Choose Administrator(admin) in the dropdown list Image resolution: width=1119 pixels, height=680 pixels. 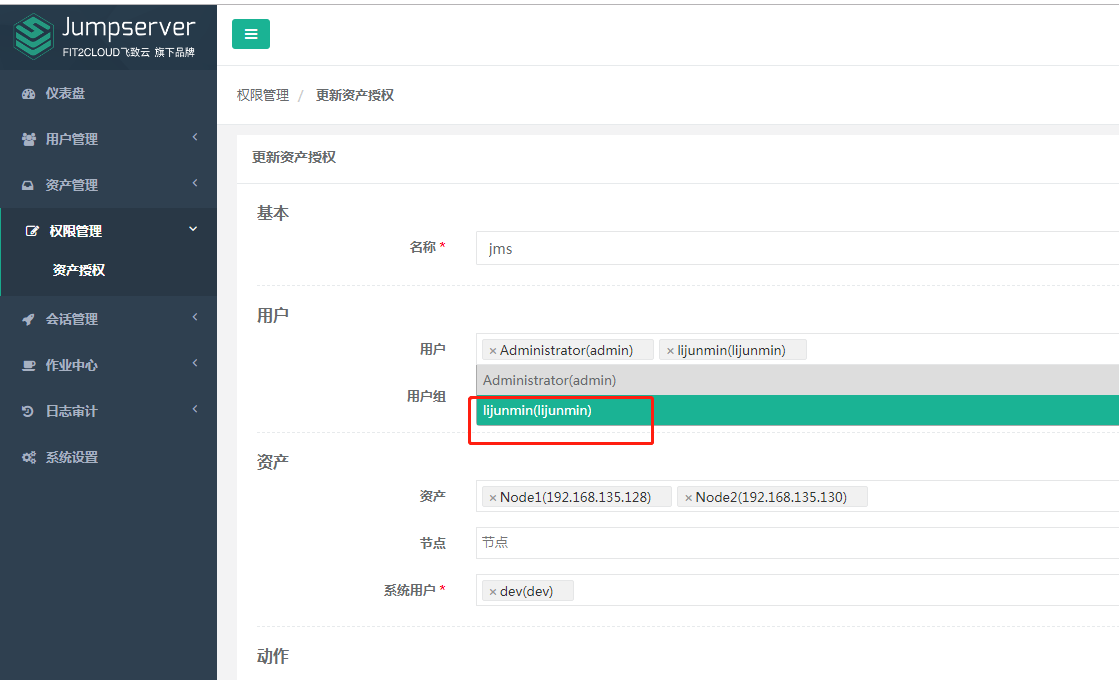pyautogui.click(x=797, y=380)
